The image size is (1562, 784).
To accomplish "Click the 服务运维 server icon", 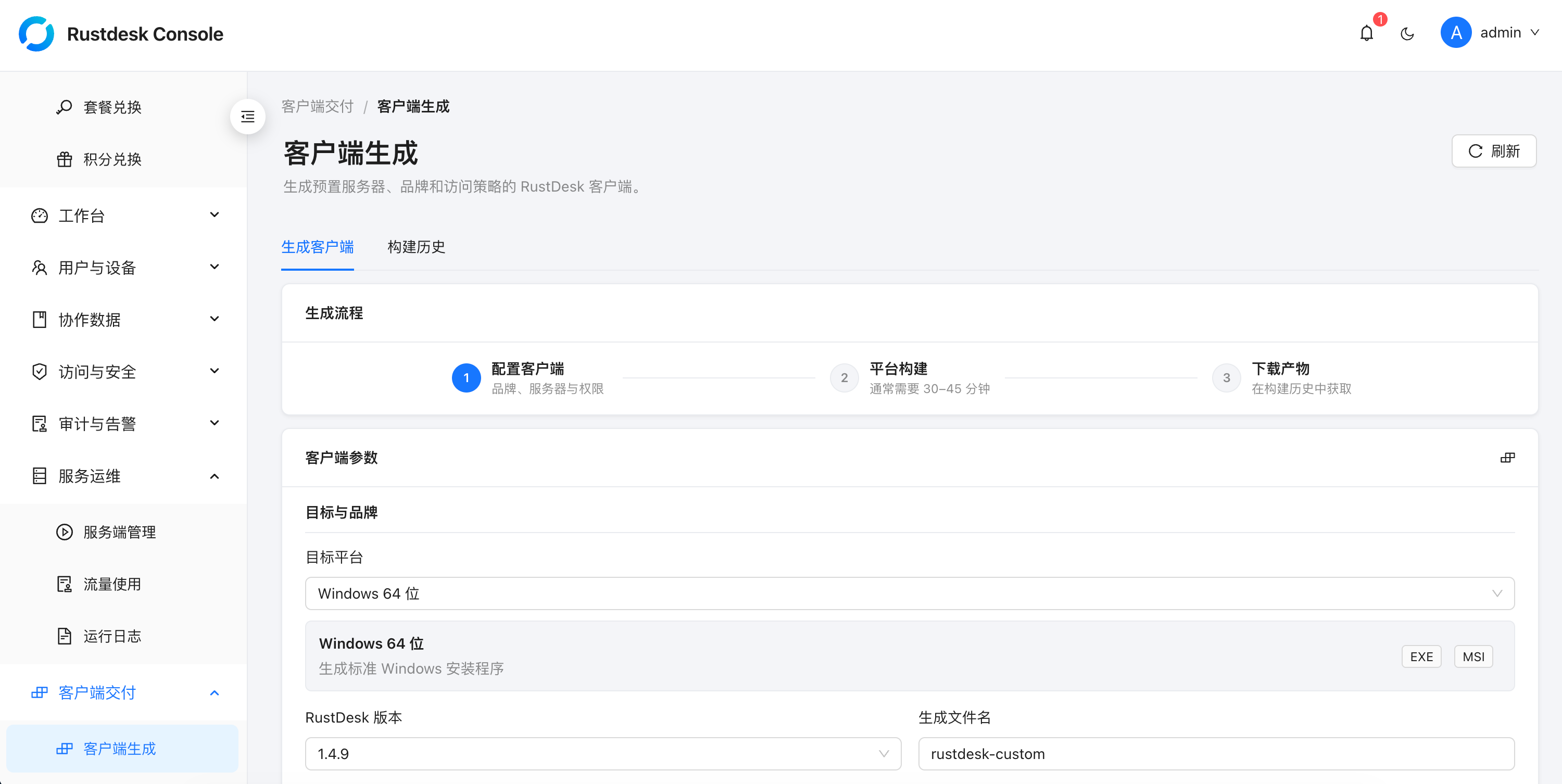I will (40, 476).
